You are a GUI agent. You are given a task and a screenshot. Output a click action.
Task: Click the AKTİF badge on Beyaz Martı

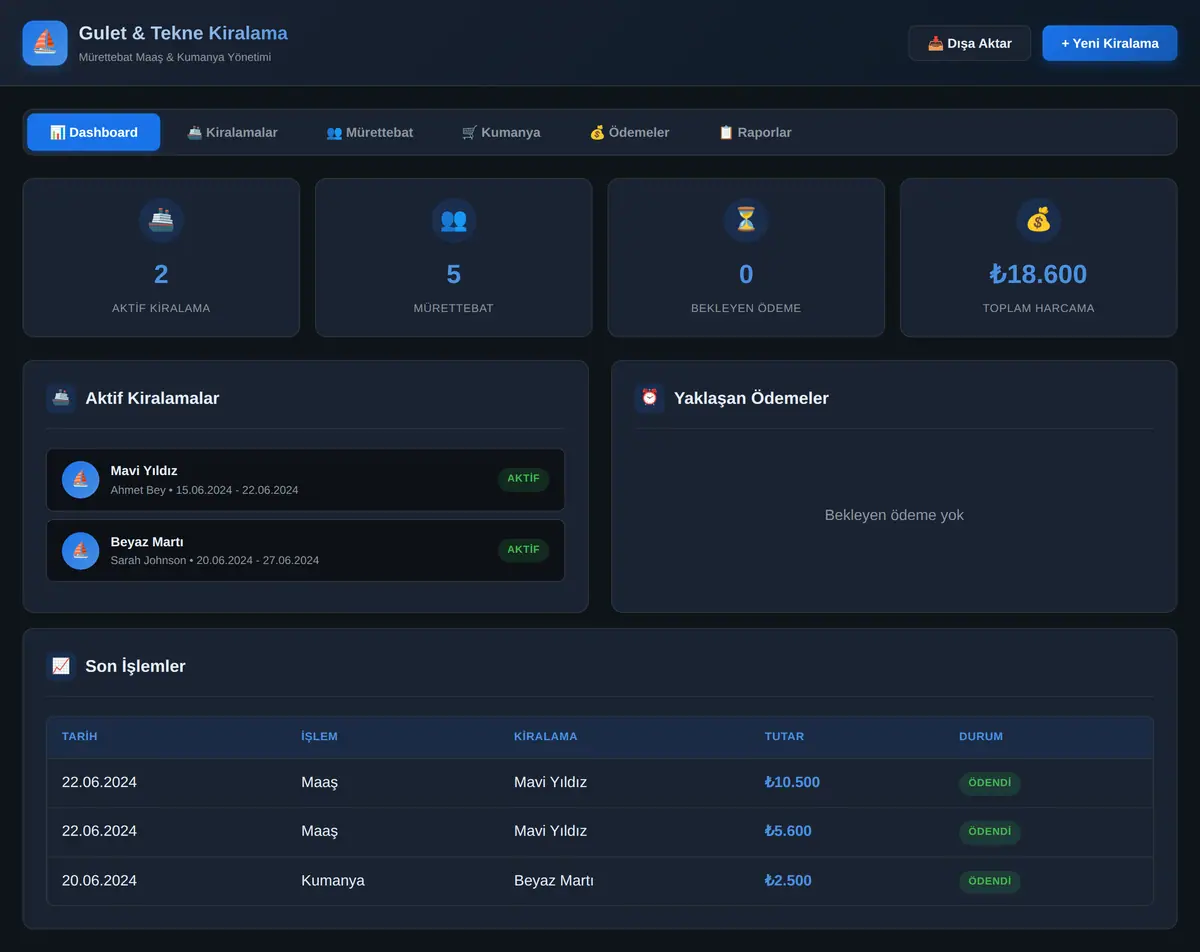point(523,550)
